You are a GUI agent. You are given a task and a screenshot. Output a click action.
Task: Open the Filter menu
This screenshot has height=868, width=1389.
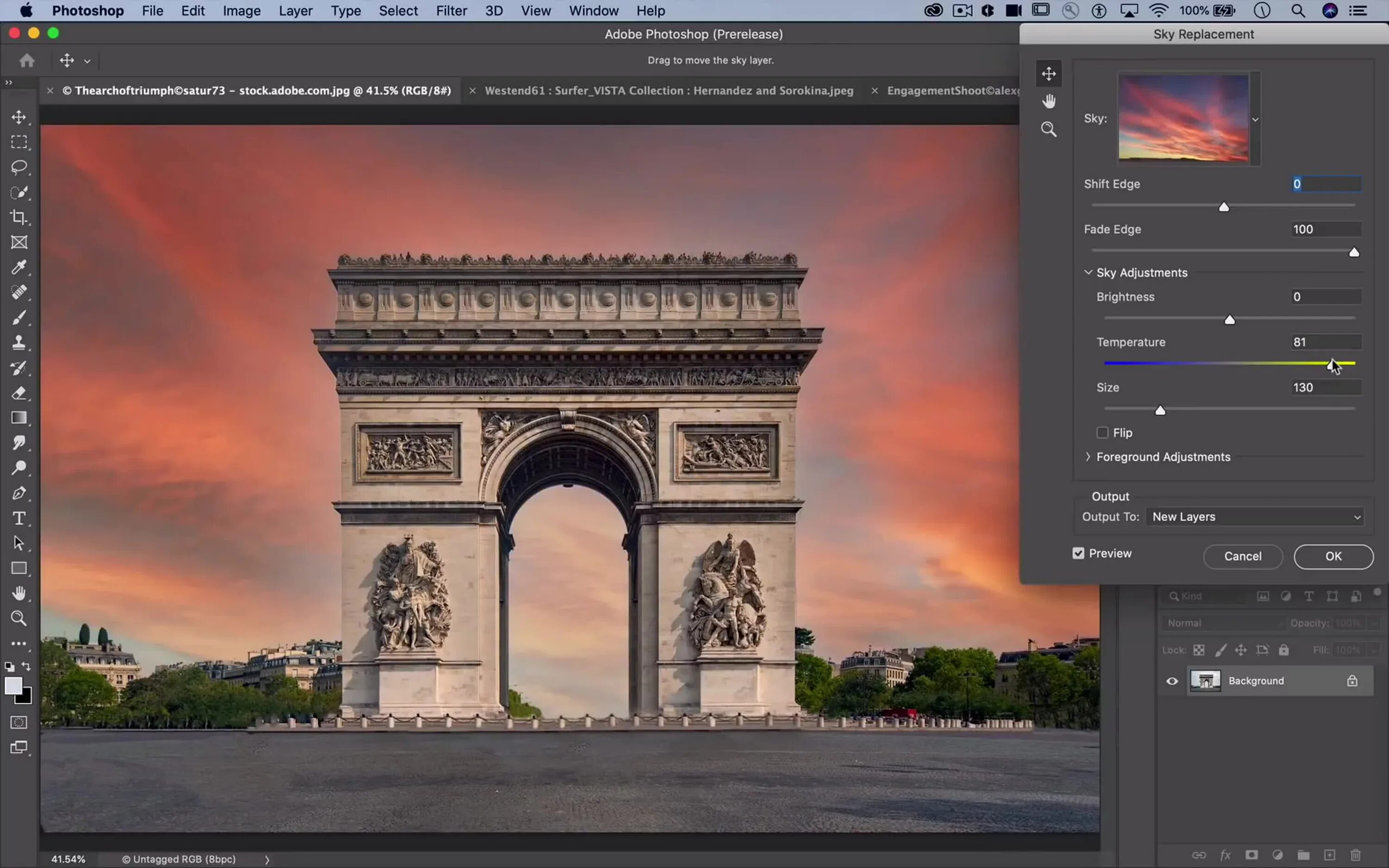[451, 11]
